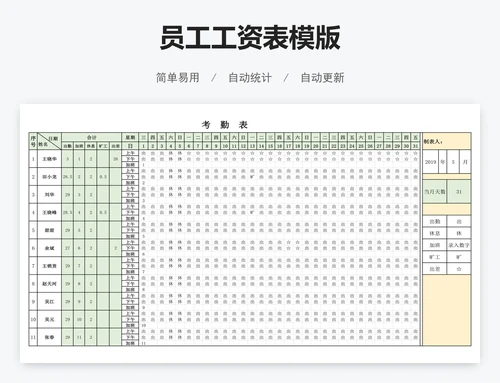500x383 pixels.
Task: Select the 序号 header cell
Action: click(33, 141)
